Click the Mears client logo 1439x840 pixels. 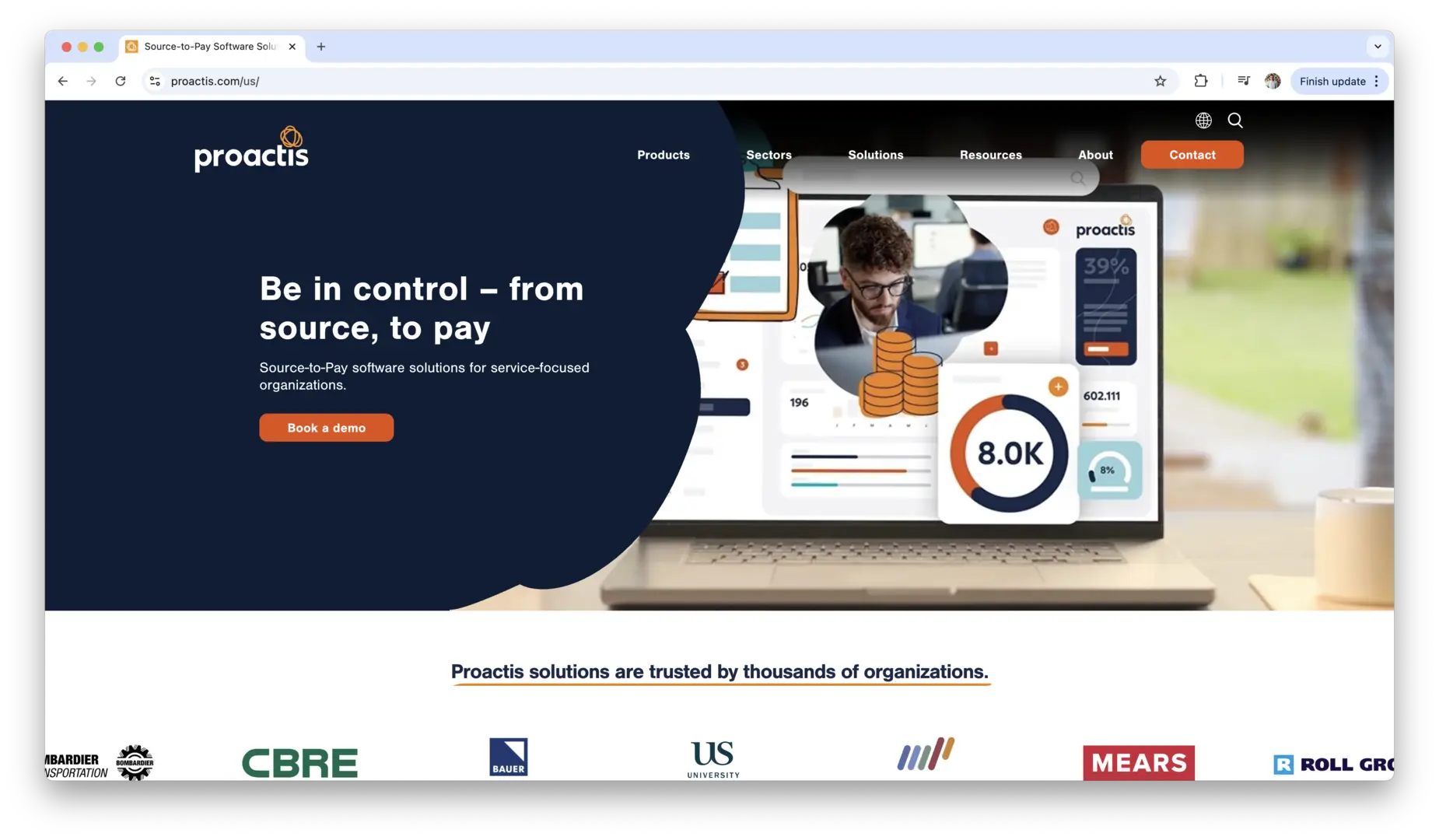click(1139, 762)
